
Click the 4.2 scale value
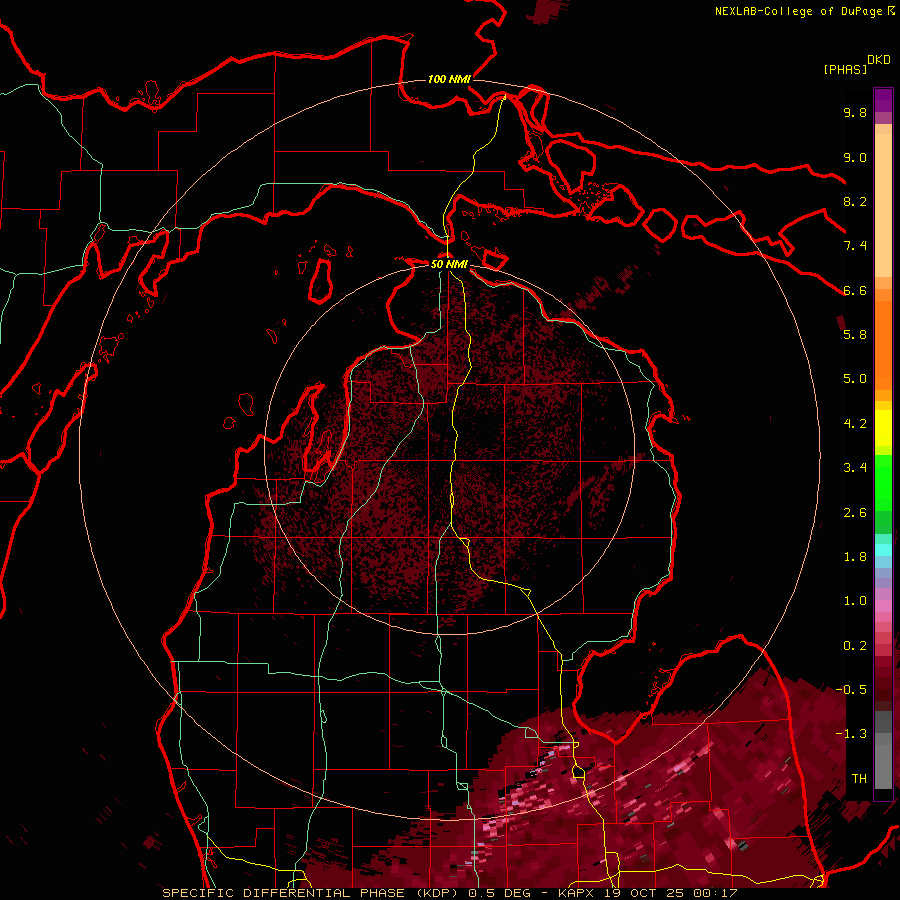point(855,424)
